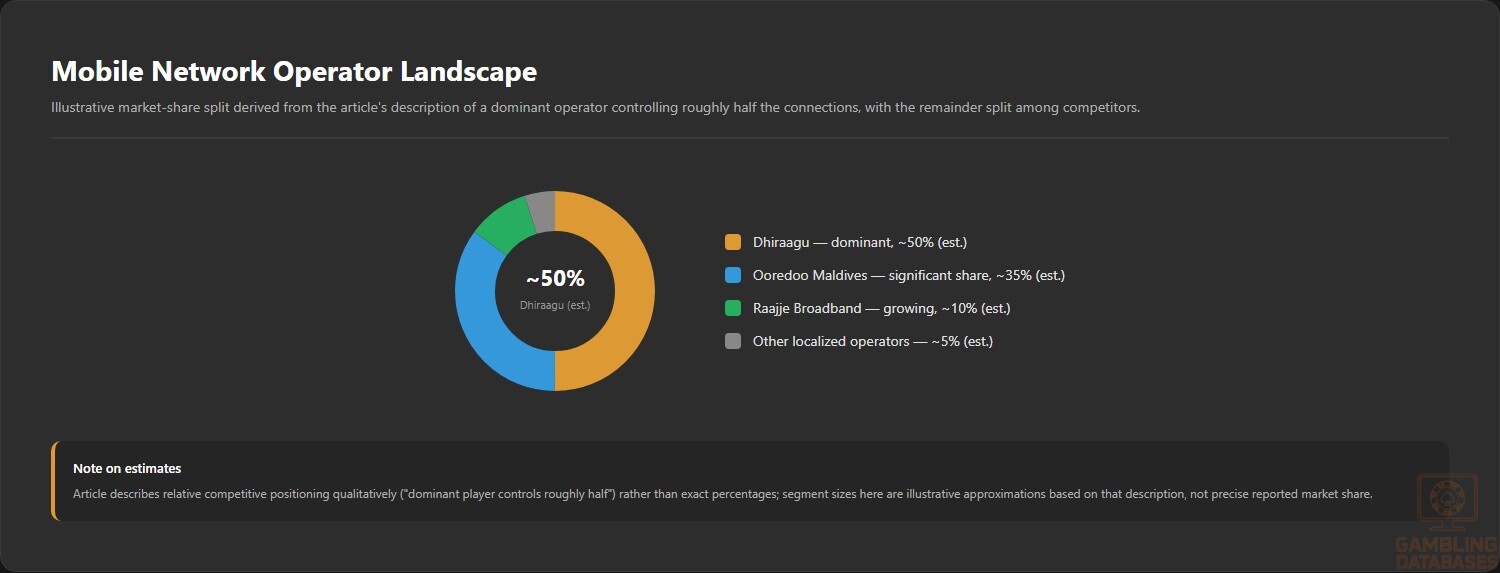The height and width of the screenshot is (573, 1500).
Task: Click the note's article description paragraph
Action: 723,494
